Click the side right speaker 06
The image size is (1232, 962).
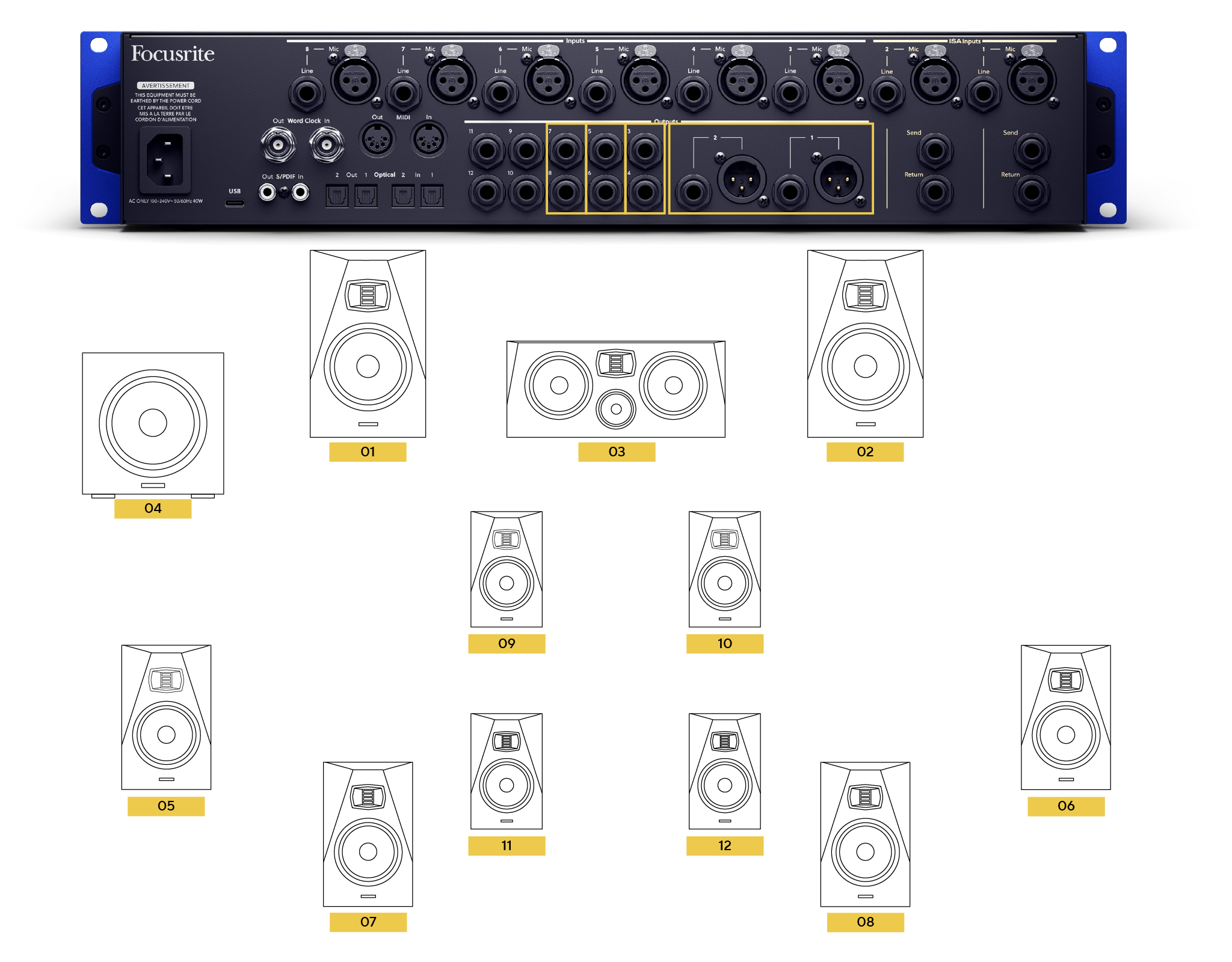[x=1066, y=717]
